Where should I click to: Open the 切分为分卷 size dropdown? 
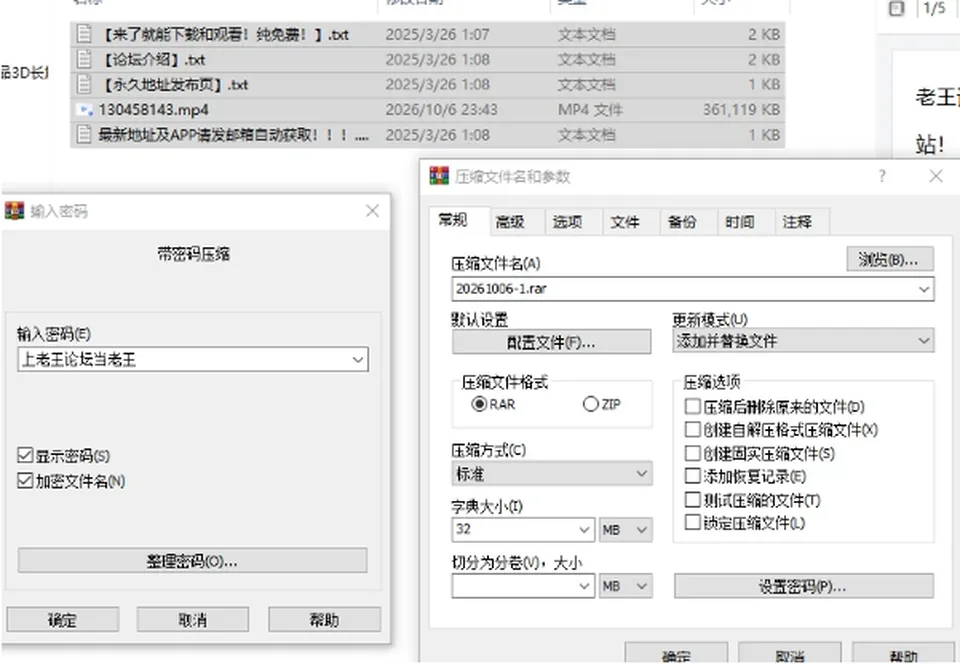[x=585, y=586]
